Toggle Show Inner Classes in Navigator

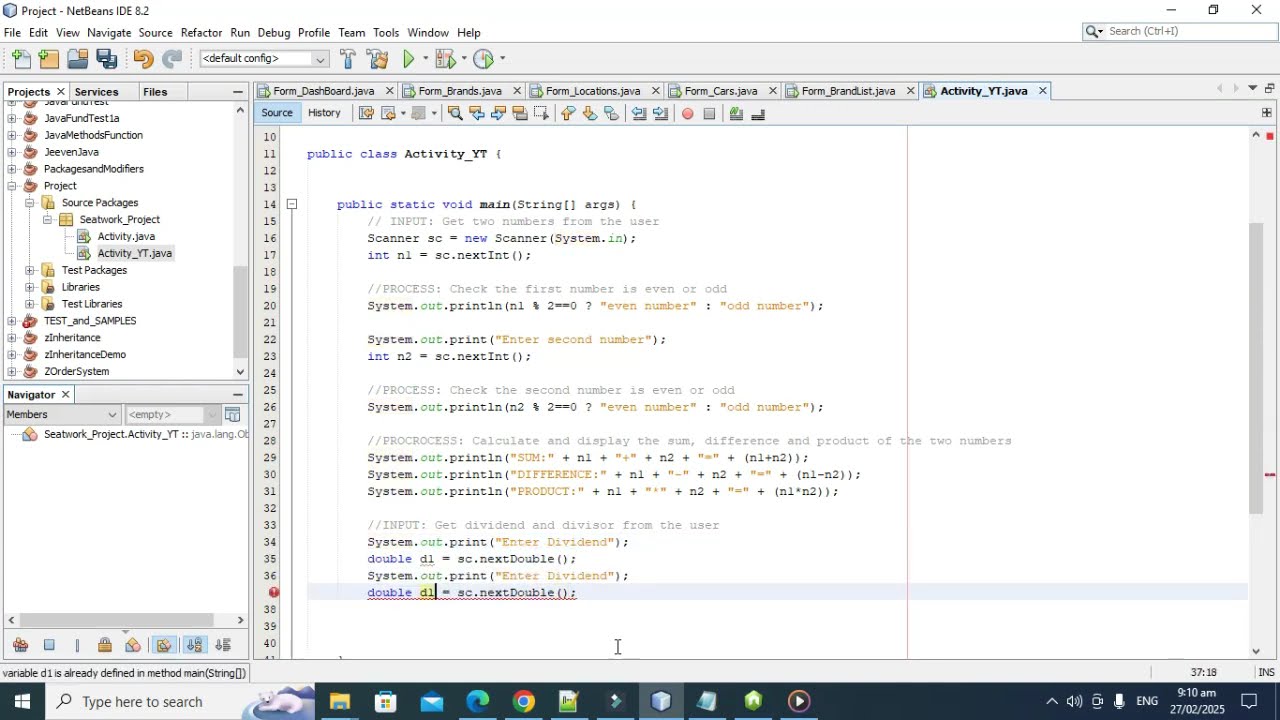coord(133,645)
